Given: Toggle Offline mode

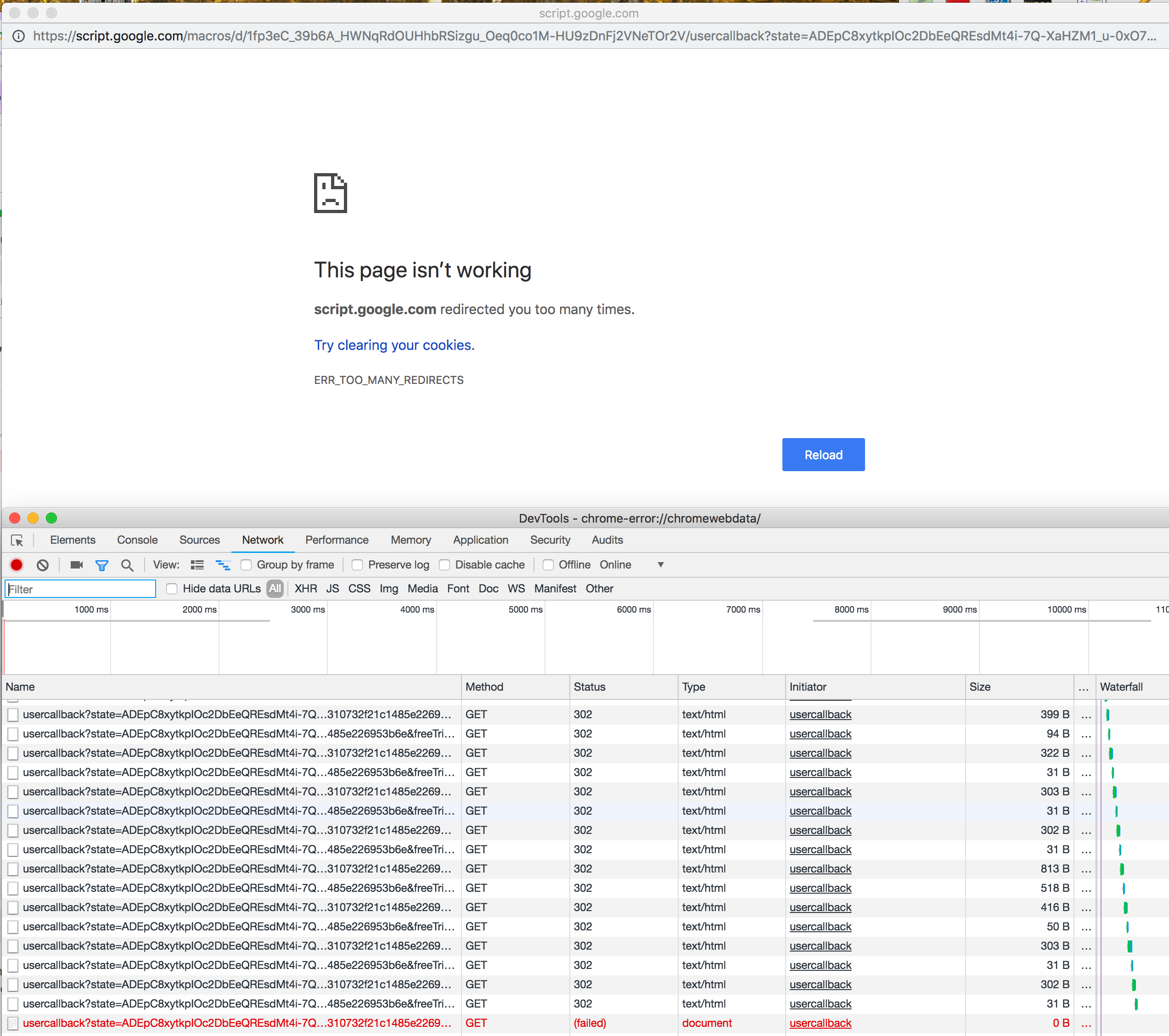Looking at the screenshot, I should pos(547,565).
